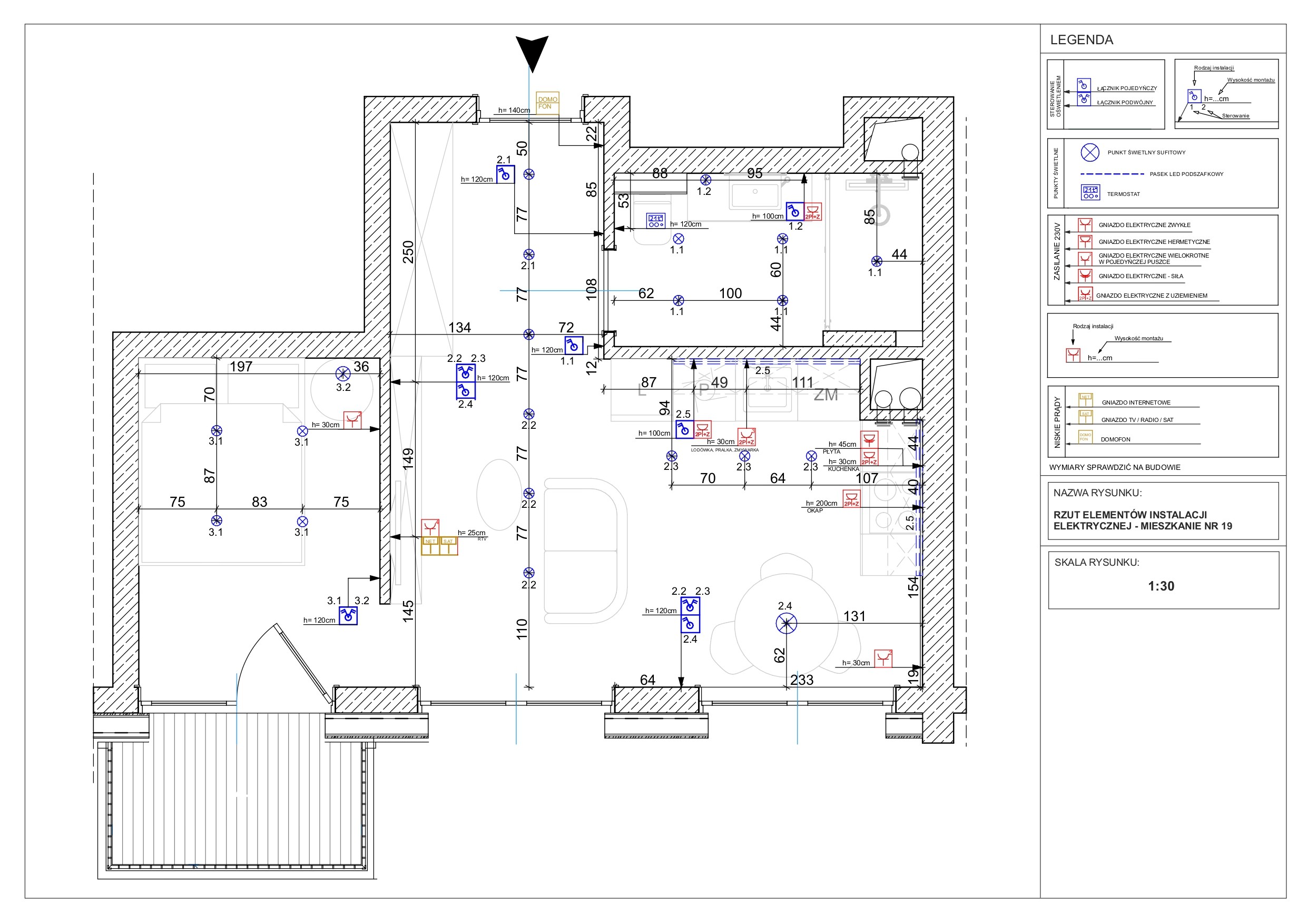
Task: Select the SKALA RYSUNKU: label
Action: point(1097,563)
